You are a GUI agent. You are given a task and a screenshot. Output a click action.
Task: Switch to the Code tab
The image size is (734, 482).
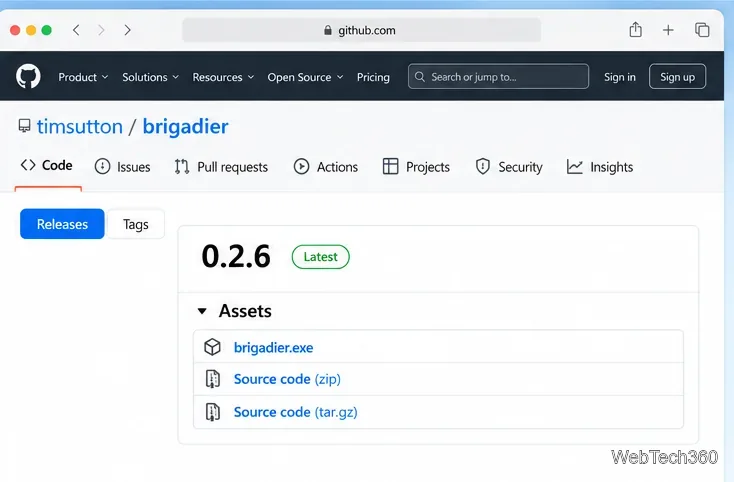(x=46, y=165)
